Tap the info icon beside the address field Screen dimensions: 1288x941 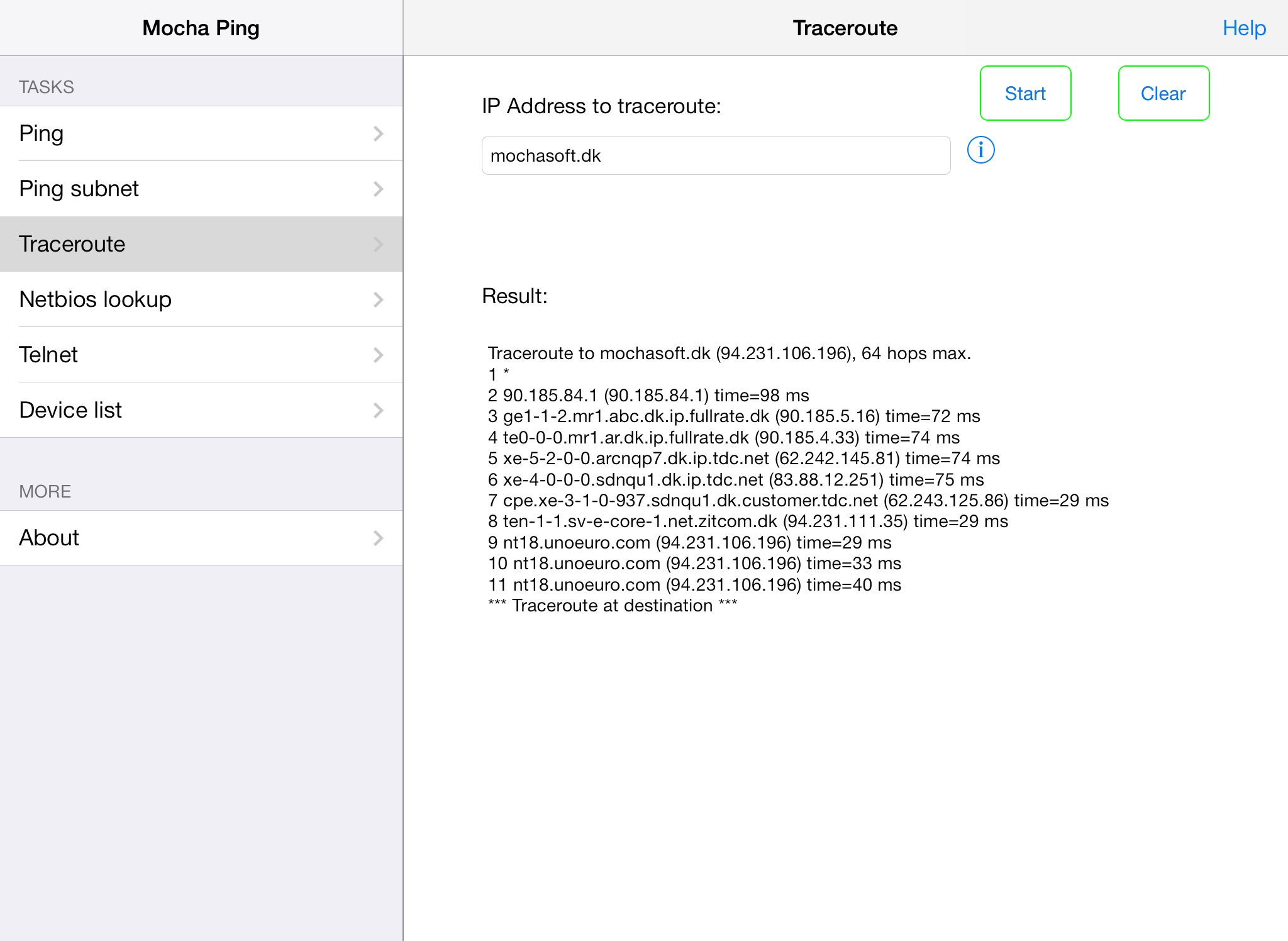click(980, 150)
